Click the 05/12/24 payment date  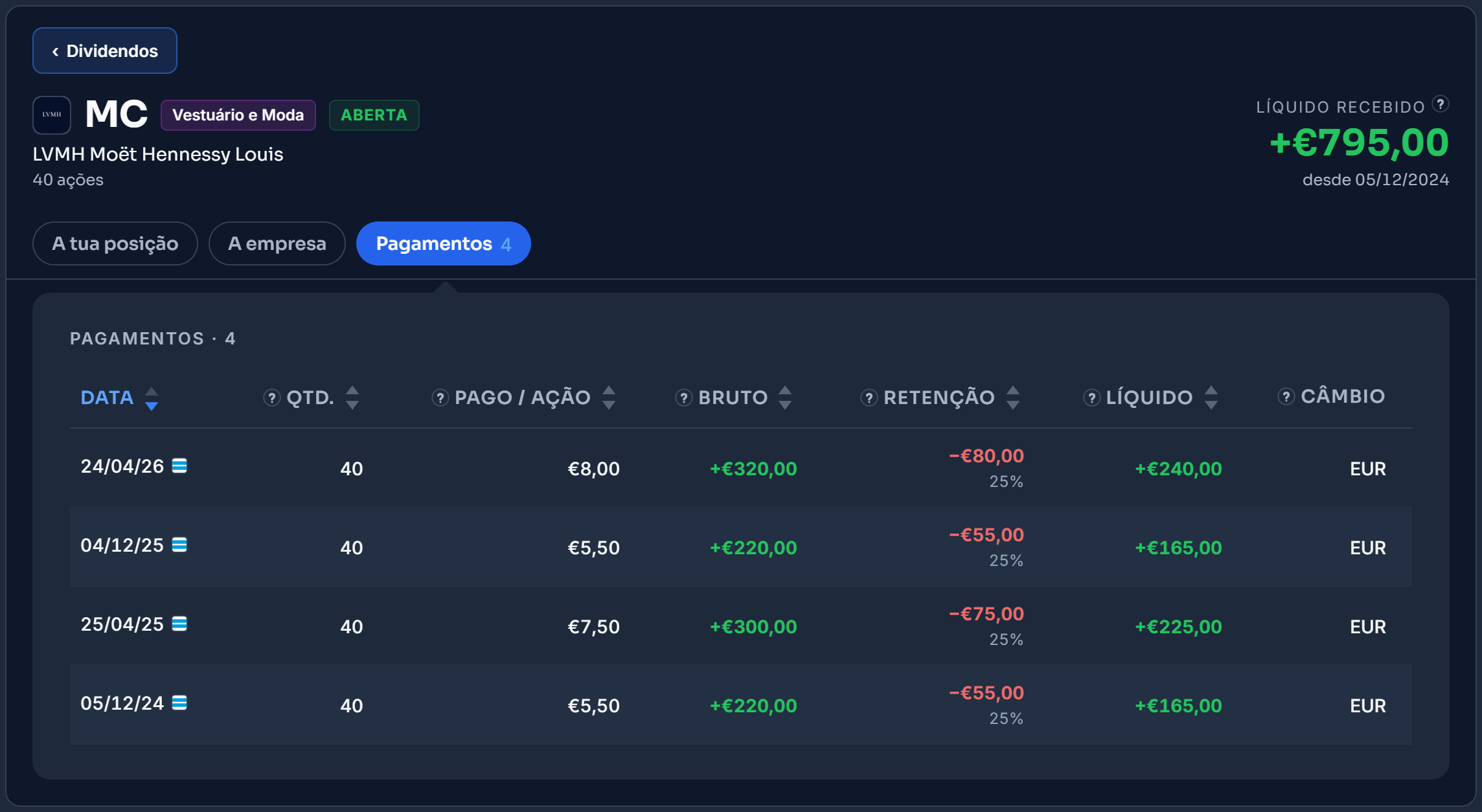[x=122, y=703]
